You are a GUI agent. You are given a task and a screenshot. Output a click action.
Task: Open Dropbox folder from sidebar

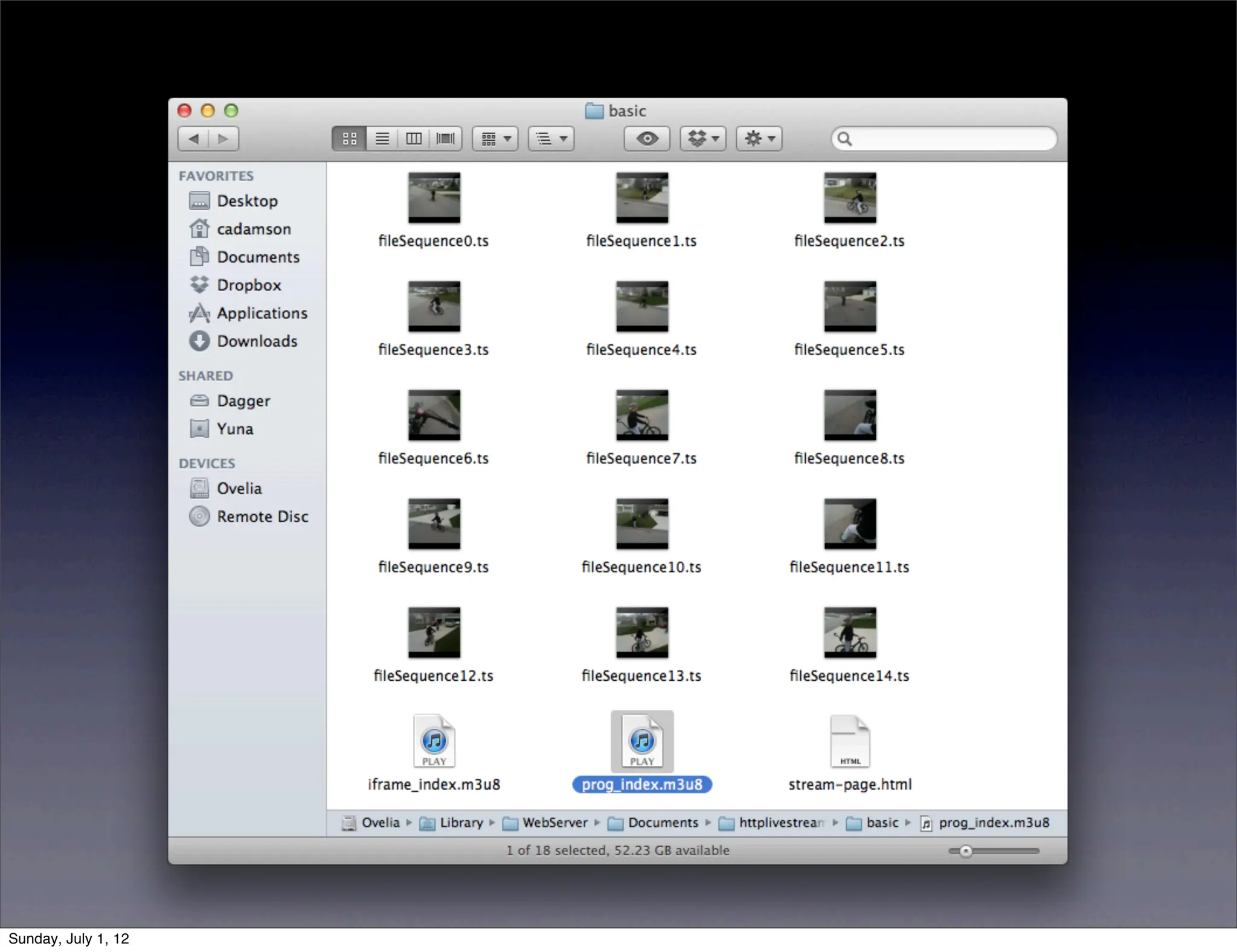pos(249,285)
